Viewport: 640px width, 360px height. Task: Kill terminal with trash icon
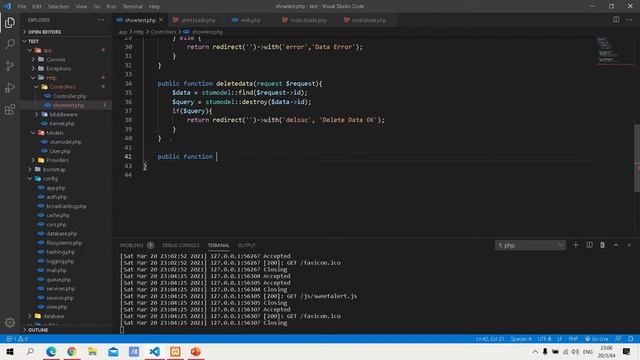point(602,245)
